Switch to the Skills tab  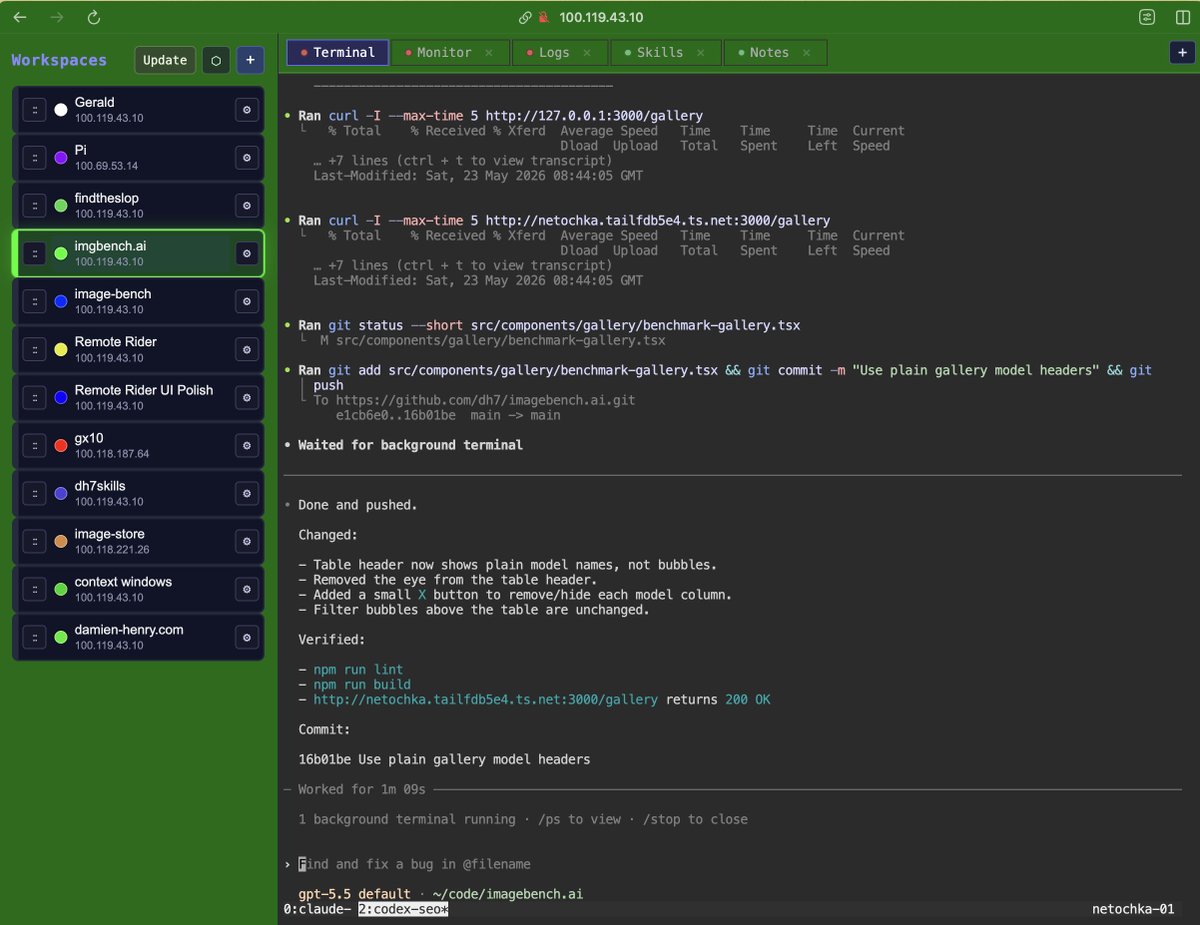click(665, 52)
